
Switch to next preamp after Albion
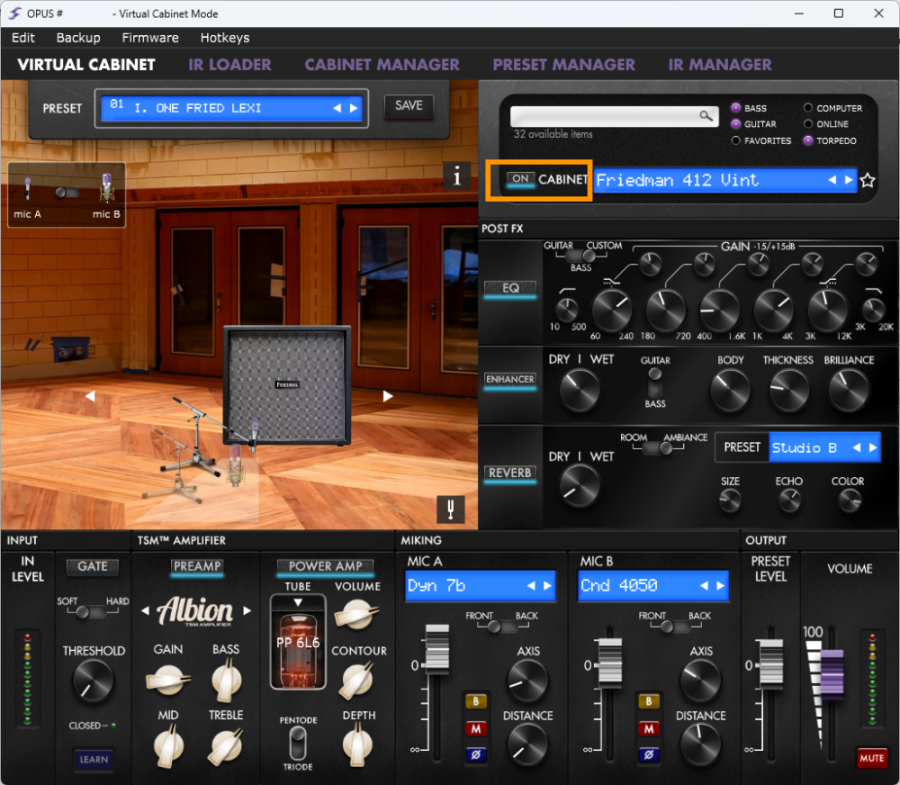click(247, 611)
